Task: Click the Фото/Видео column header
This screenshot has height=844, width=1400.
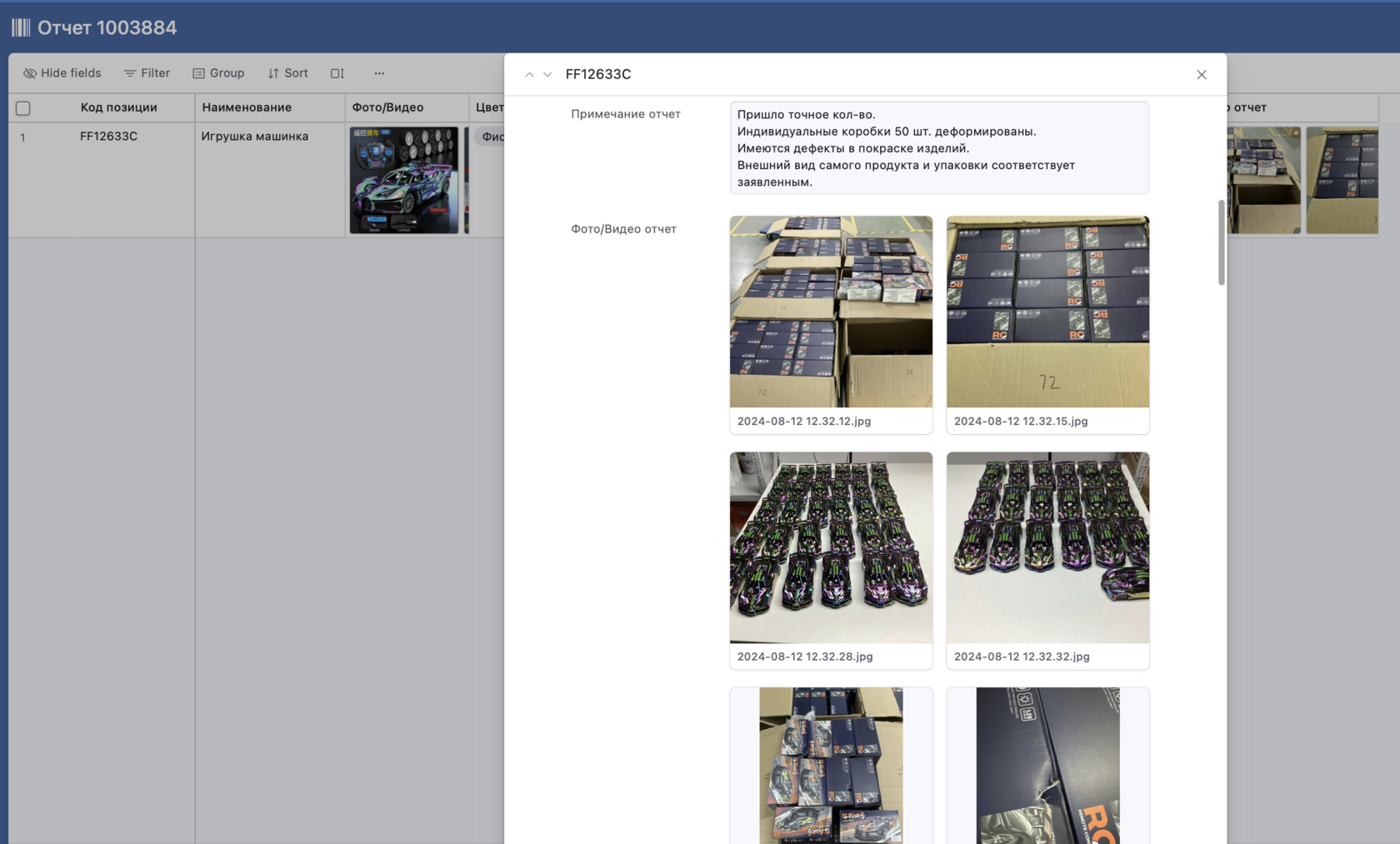Action: point(387,107)
